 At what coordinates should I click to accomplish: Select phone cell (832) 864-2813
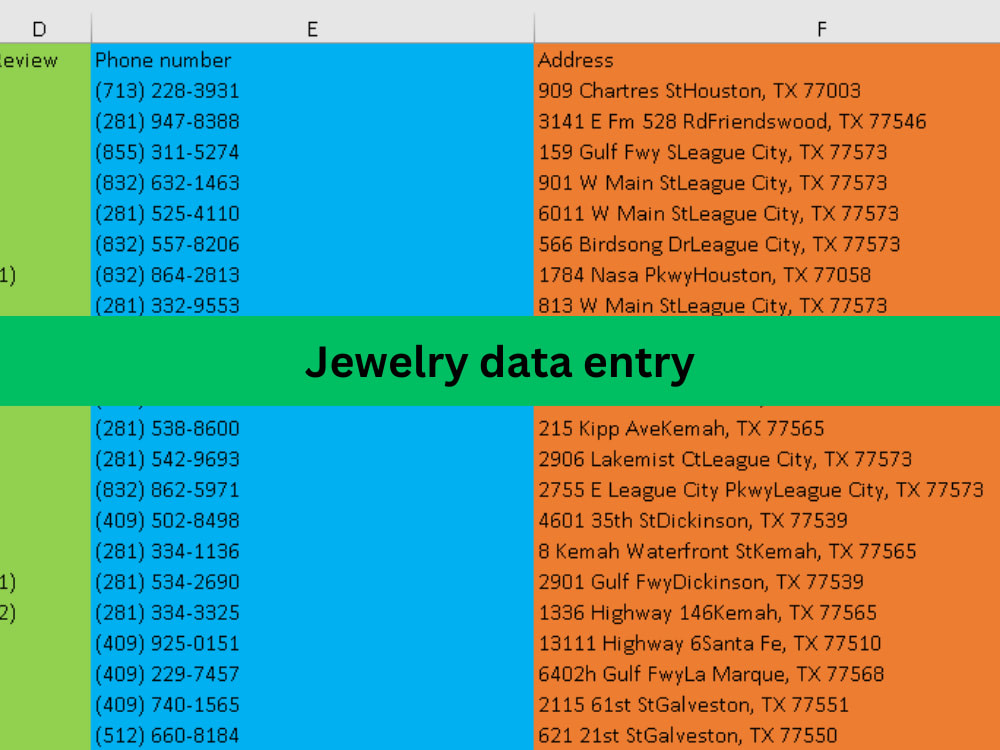[312, 275]
